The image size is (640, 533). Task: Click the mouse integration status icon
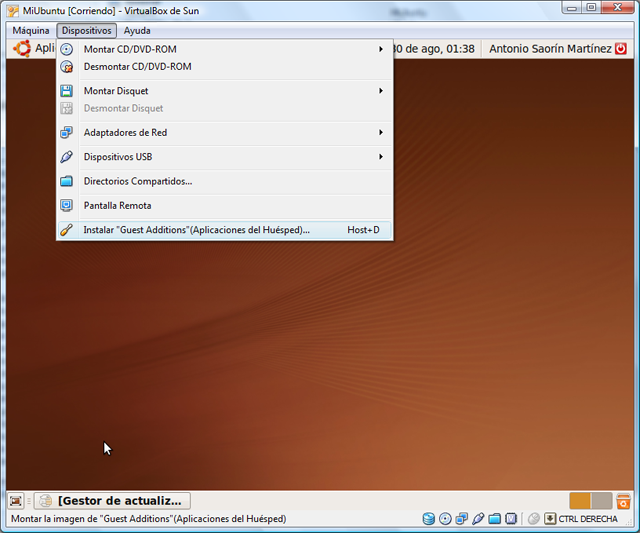click(x=534, y=519)
